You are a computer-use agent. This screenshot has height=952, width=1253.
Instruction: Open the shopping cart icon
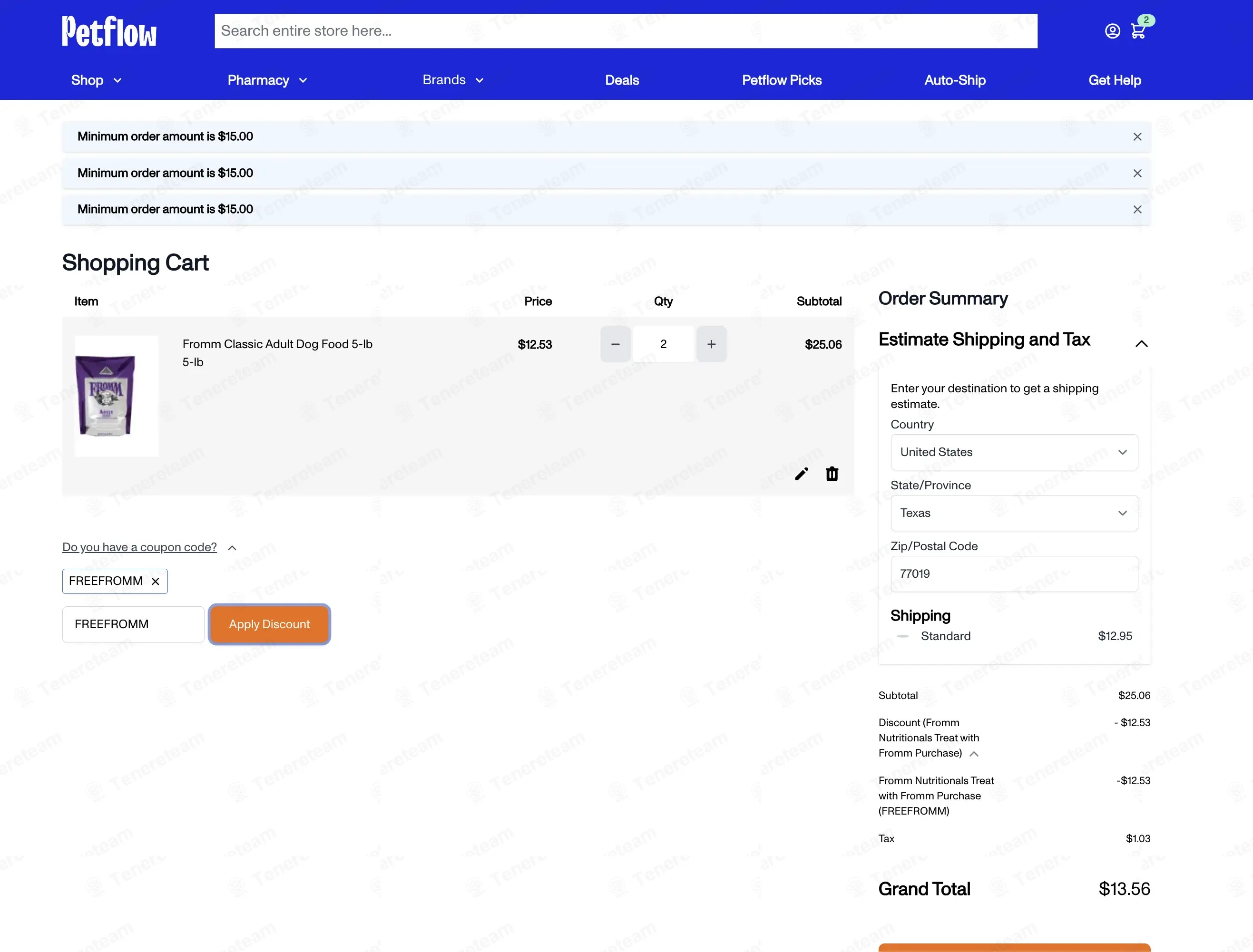pos(1138,30)
